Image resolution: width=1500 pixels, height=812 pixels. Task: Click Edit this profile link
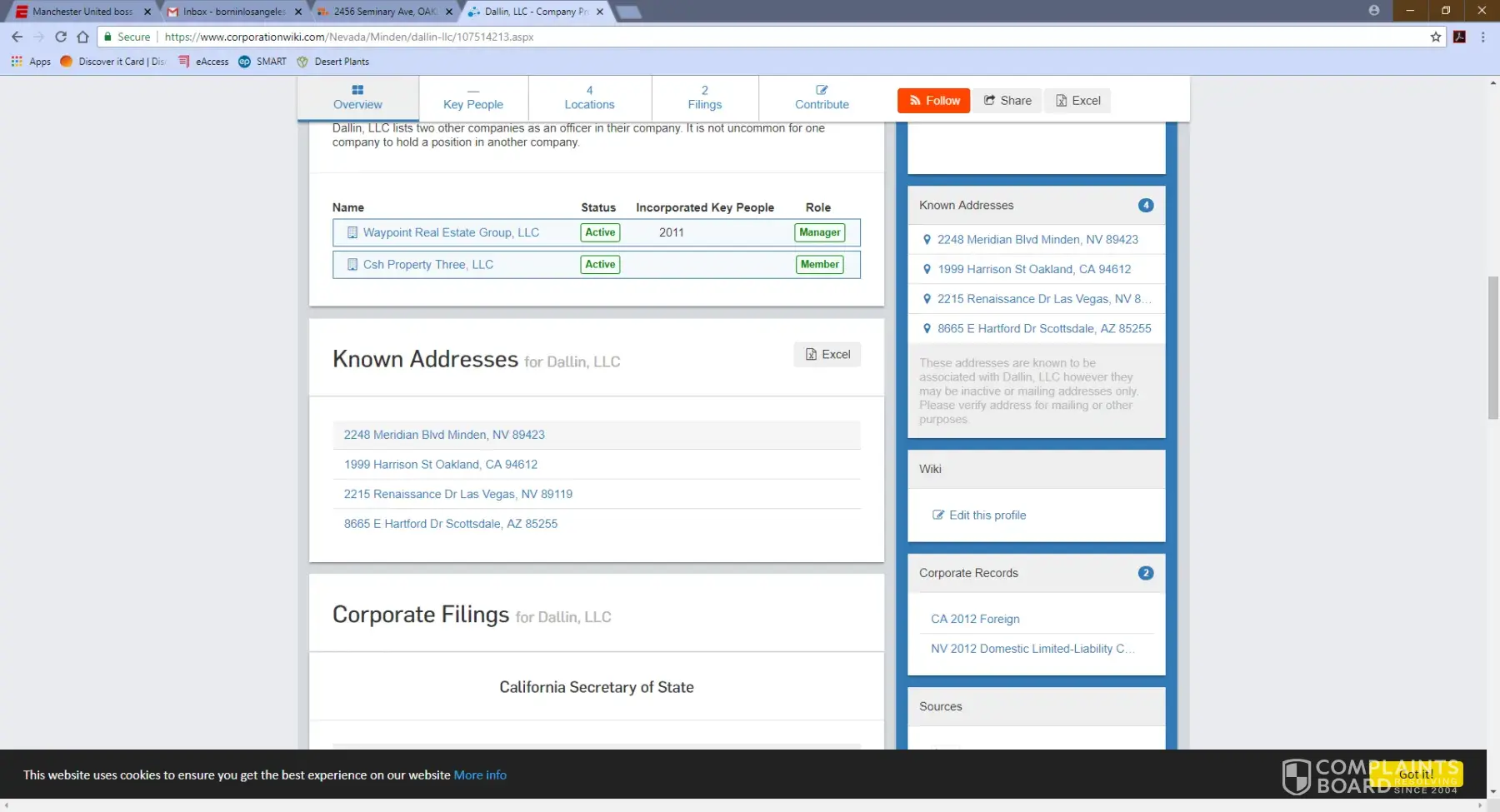tap(987, 516)
